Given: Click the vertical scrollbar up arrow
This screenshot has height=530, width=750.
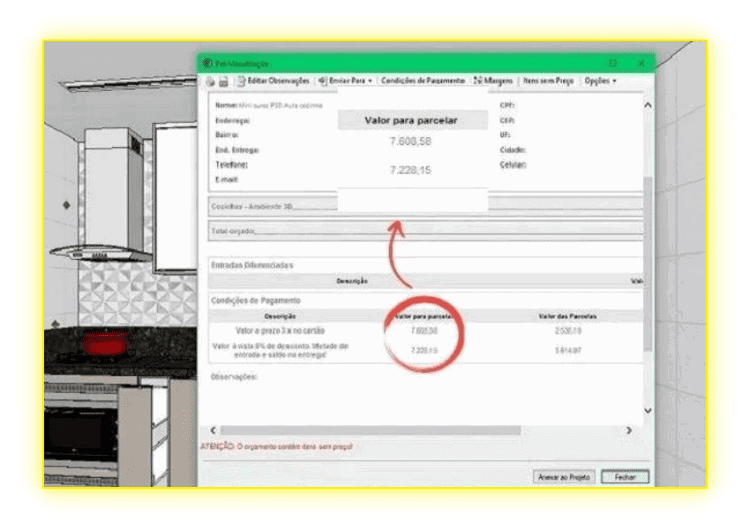Looking at the screenshot, I should [647, 105].
